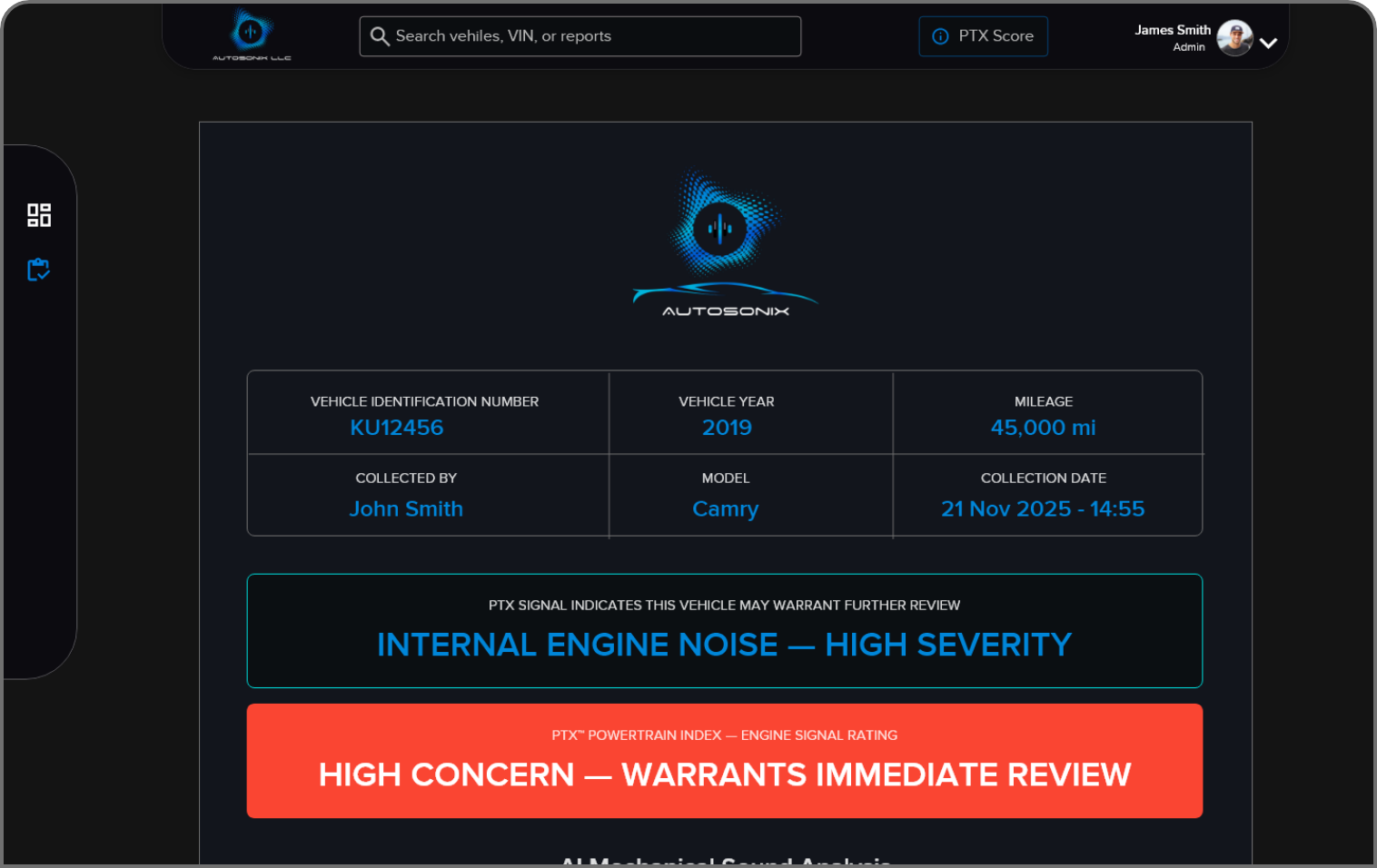Open the dashboard grid icon in sidebar

click(x=39, y=215)
